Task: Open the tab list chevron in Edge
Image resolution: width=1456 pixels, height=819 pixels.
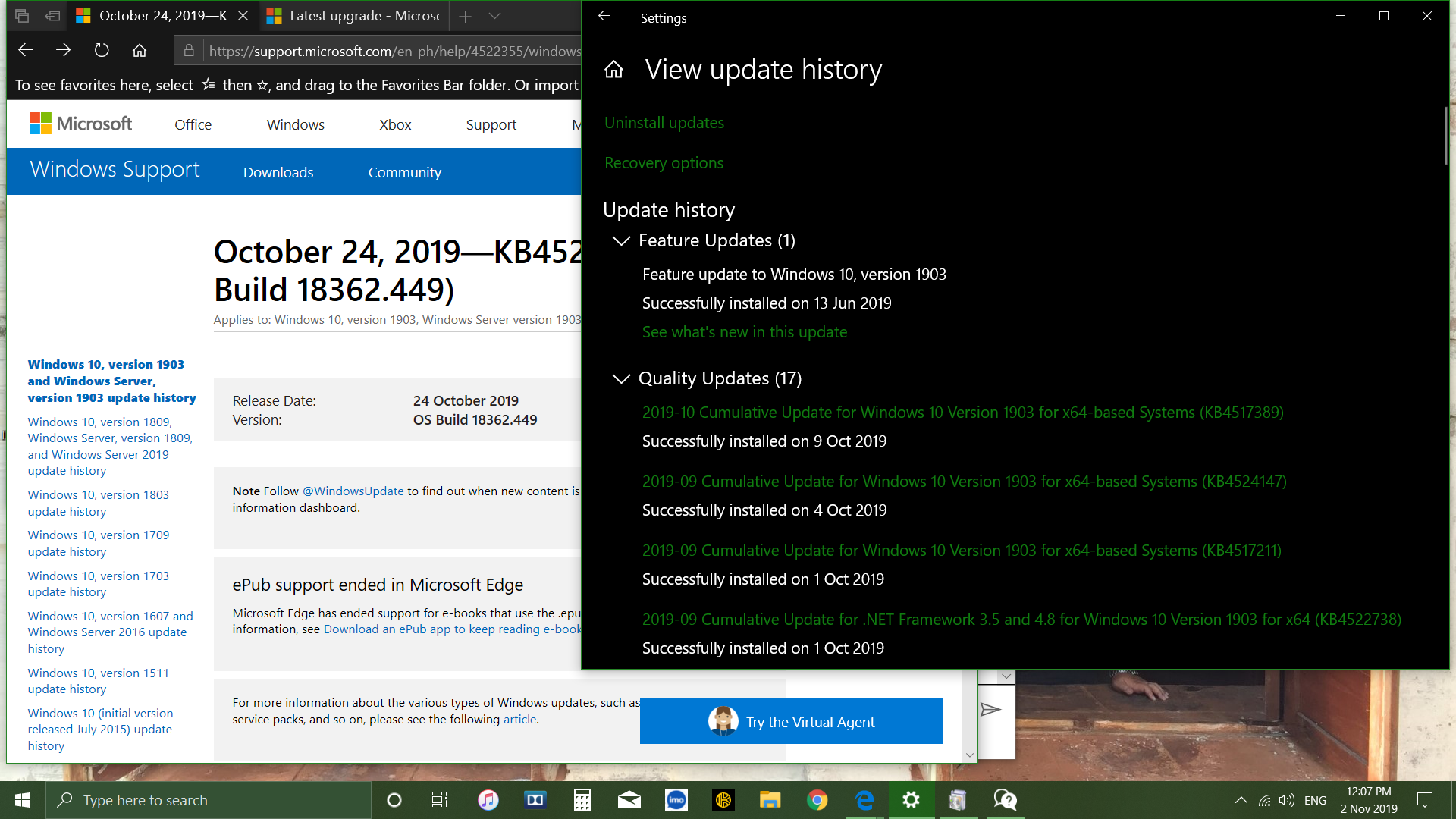Action: (494, 16)
